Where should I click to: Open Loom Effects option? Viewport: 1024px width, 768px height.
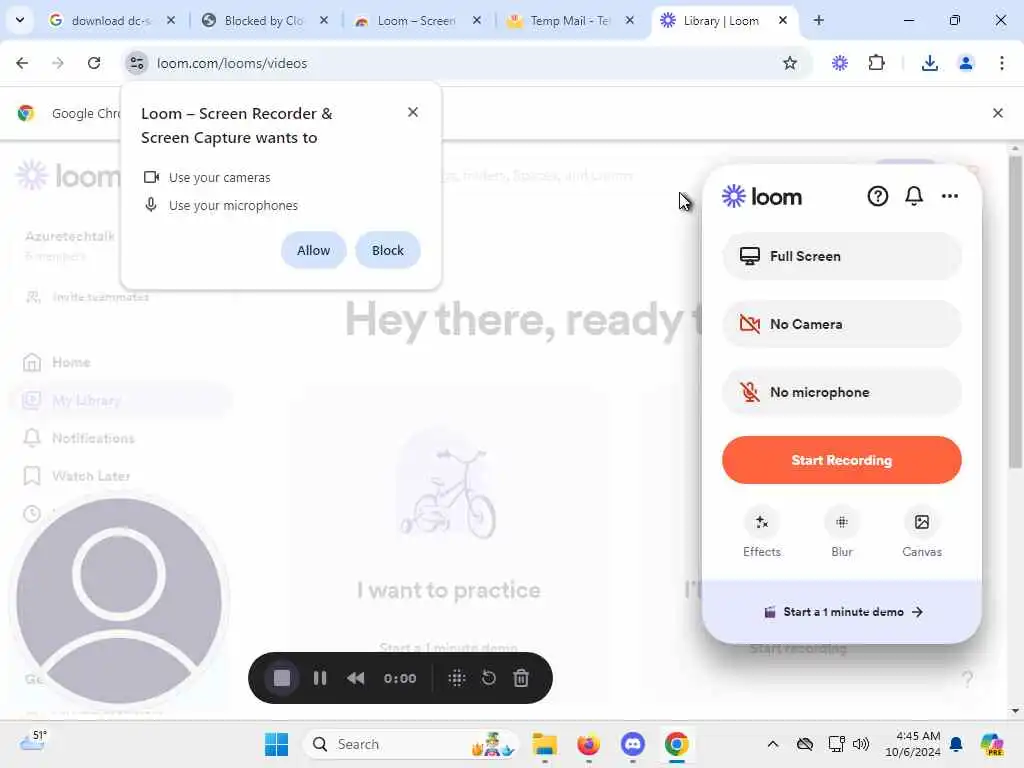click(761, 533)
